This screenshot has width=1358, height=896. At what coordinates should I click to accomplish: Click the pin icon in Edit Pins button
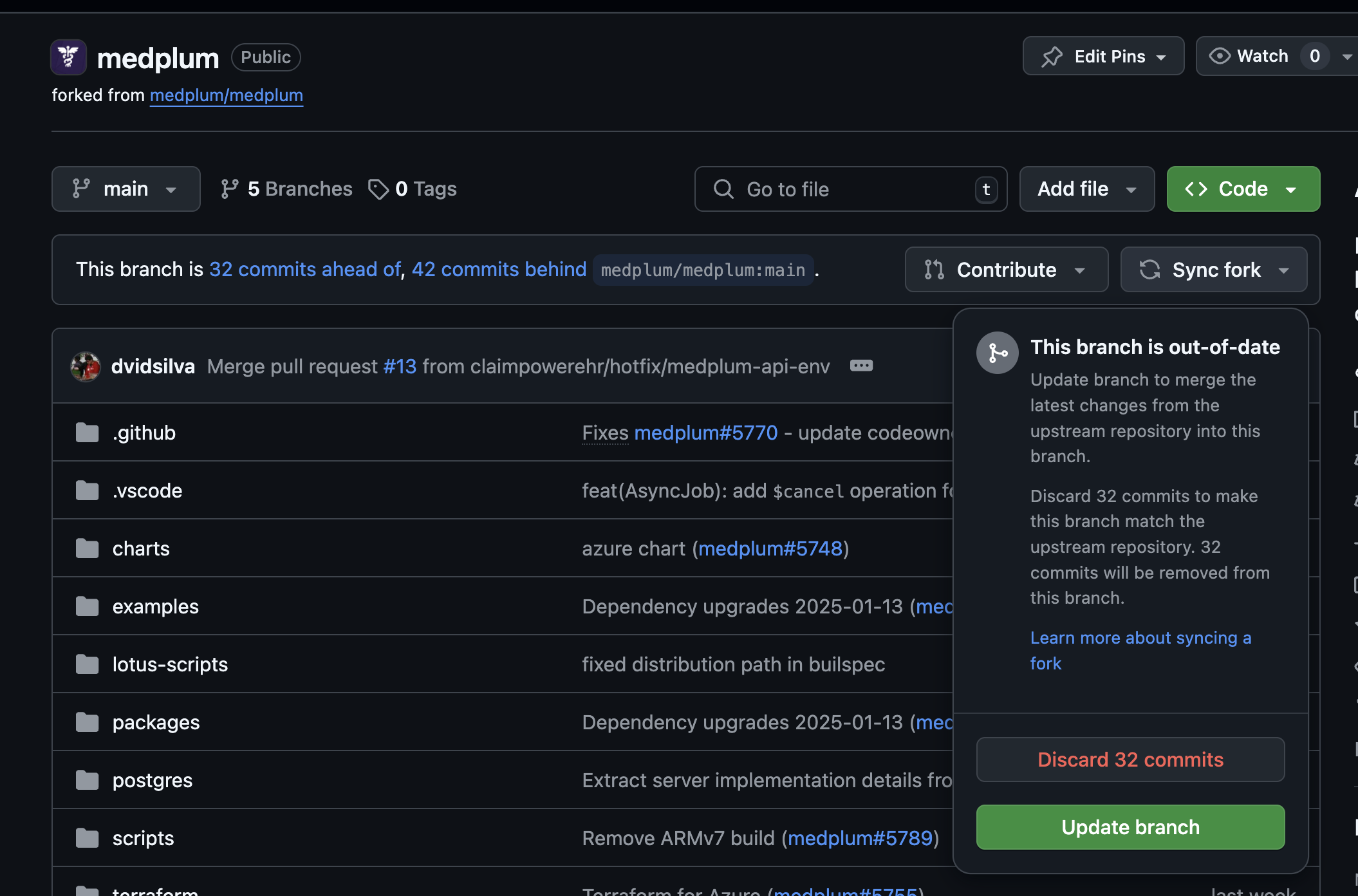[x=1052, y=56]
